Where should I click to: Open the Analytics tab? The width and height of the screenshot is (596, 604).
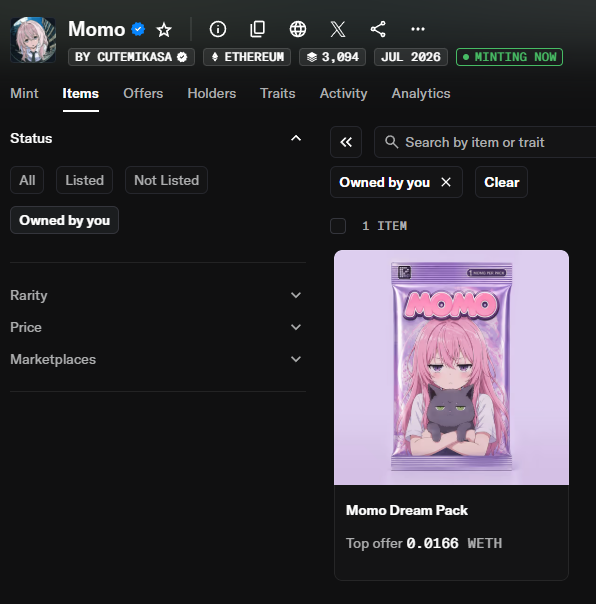421,94
